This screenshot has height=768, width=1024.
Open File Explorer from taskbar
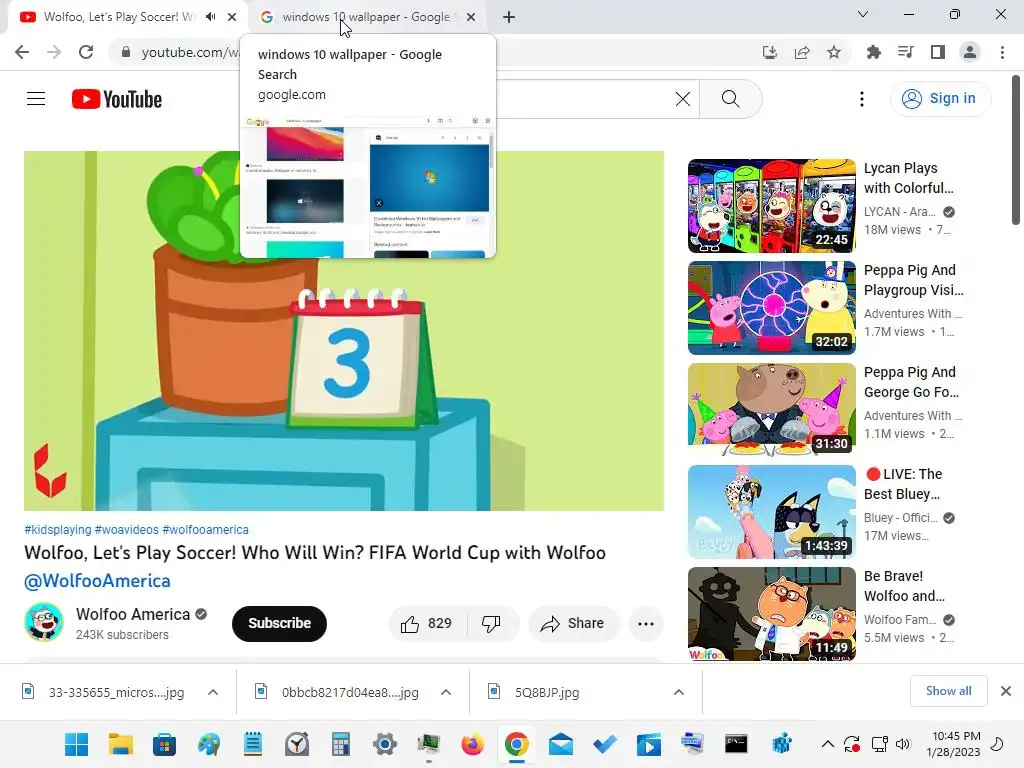click(121, 744)
